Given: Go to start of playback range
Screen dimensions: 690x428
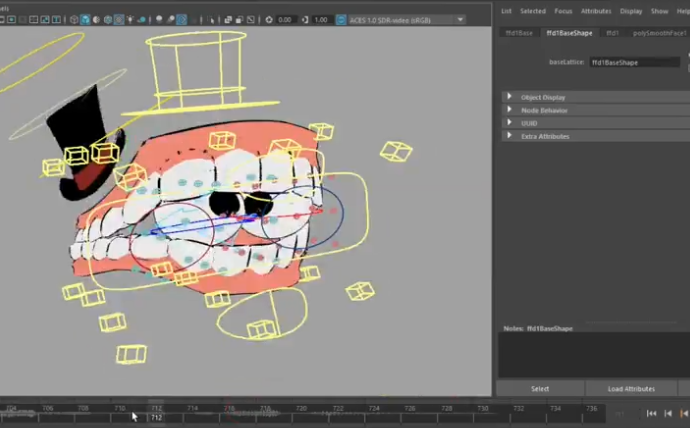Looking at the screenshot, I should 652,413.
